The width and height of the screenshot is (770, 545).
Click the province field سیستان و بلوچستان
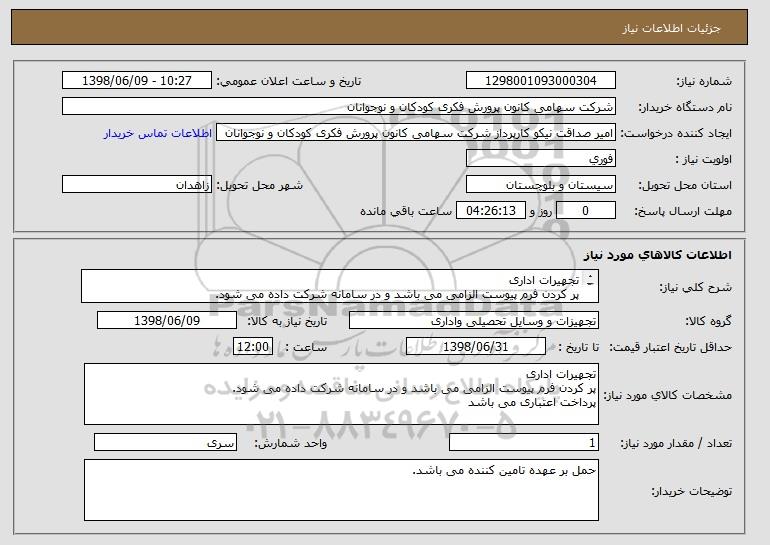click(x=541, y=185)
